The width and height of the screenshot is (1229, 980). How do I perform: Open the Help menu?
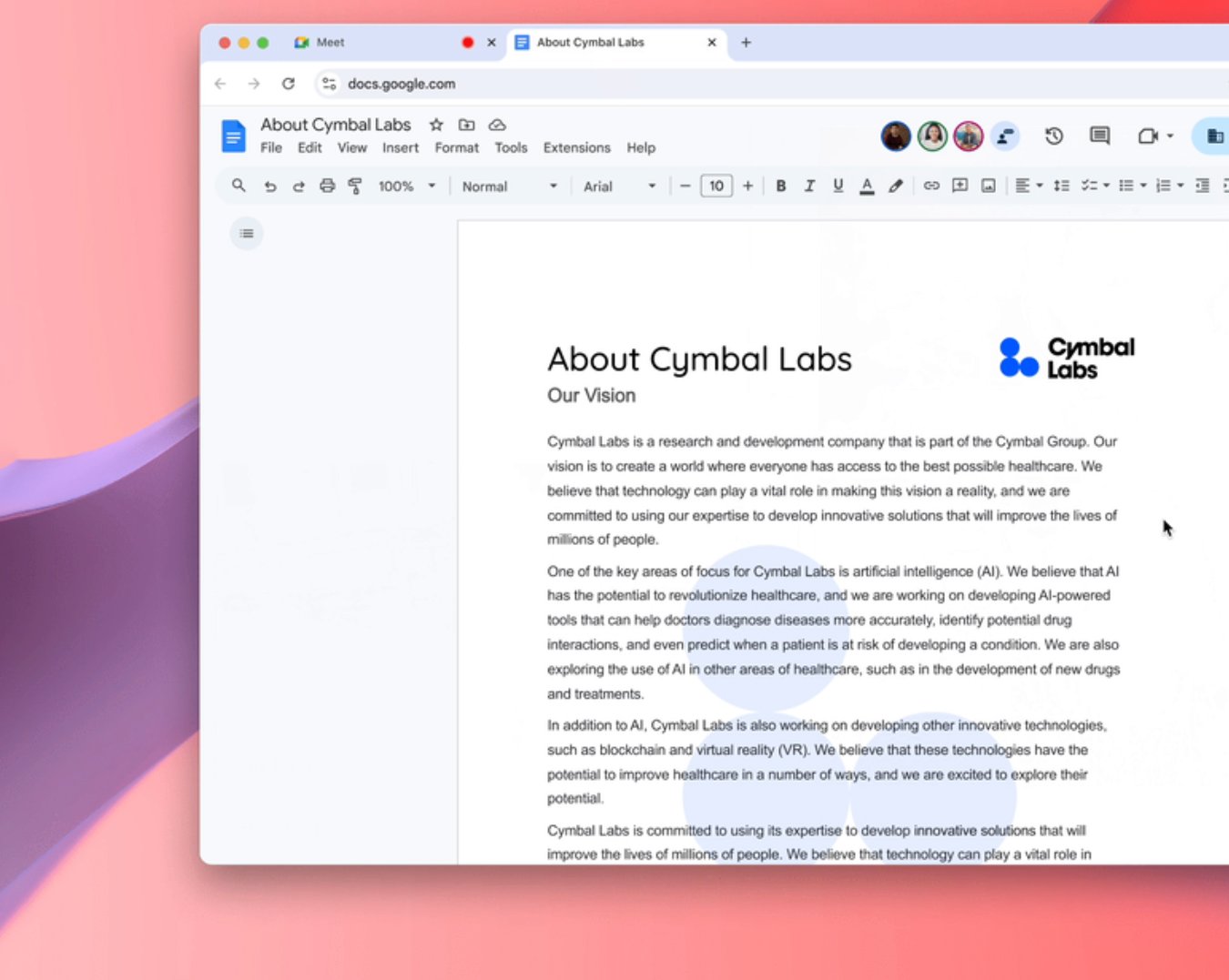(x=641, y=147)
